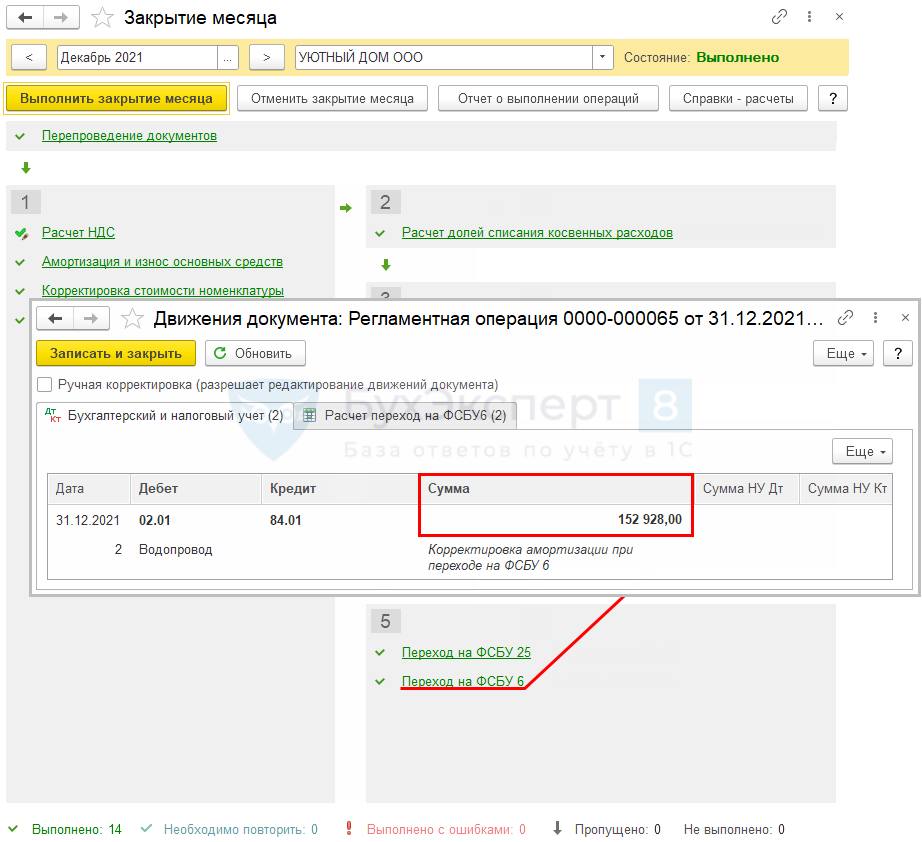The width and height of the screenshot is (922, 842).
Task: Click Сумма НУ Дт column header
Action: (747, 489)
